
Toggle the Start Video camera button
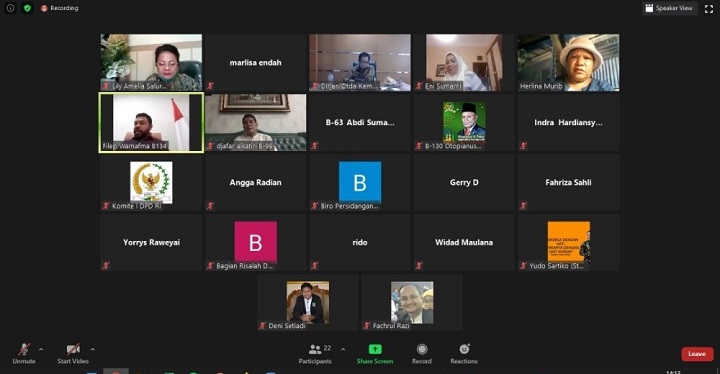(x=73, y=354)
